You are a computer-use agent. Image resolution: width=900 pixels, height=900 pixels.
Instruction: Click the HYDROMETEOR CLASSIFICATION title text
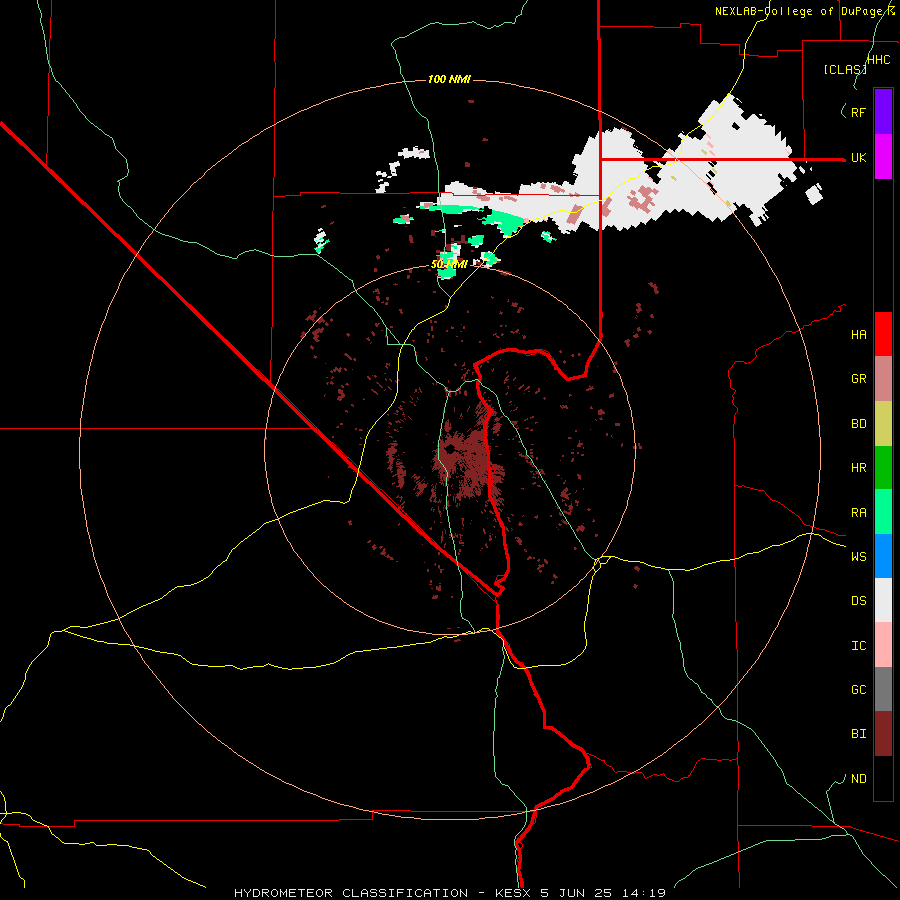tap(351, 893)
